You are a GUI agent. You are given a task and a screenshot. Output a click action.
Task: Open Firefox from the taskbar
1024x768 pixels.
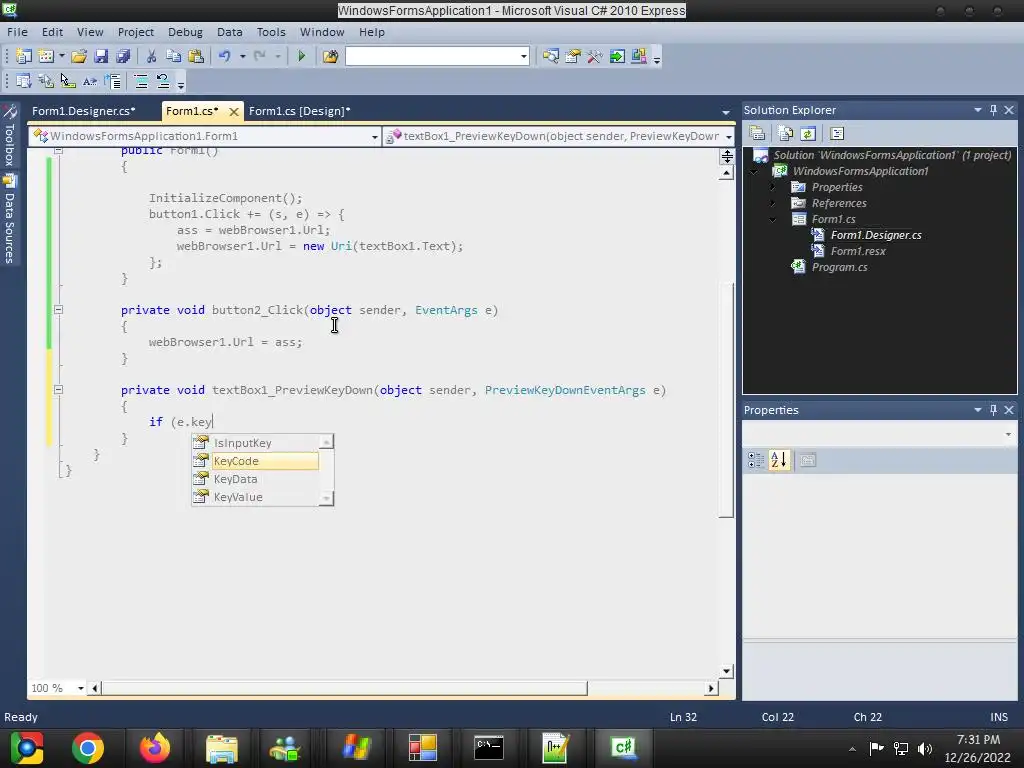point(155,748)
